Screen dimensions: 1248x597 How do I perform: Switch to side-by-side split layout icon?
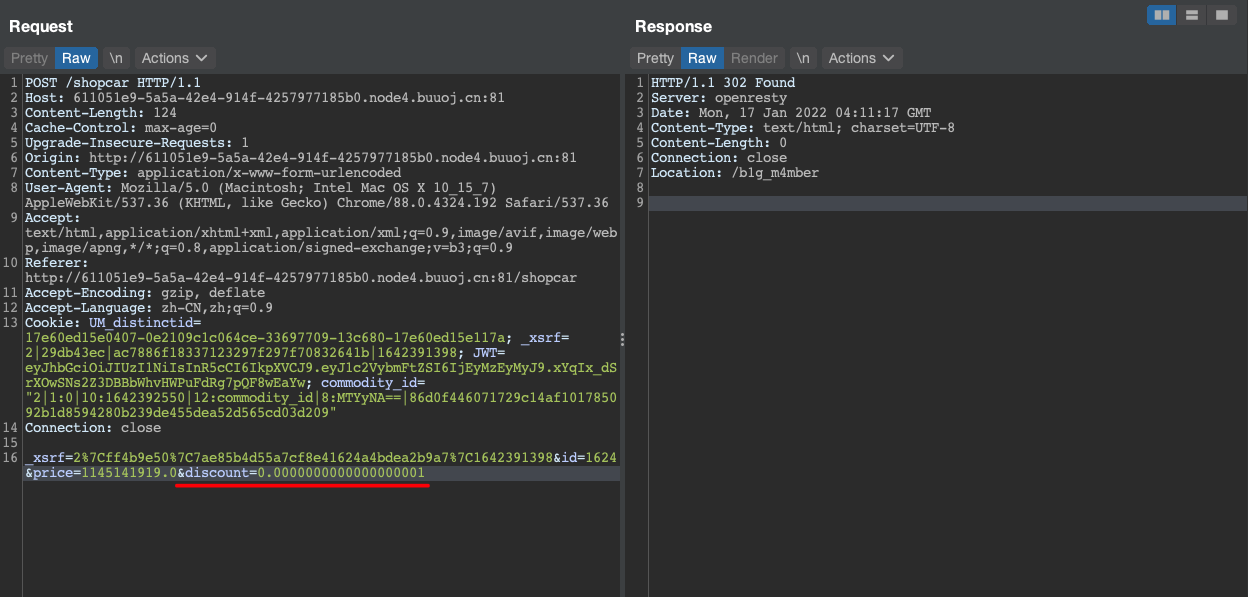pos(1161,14)
